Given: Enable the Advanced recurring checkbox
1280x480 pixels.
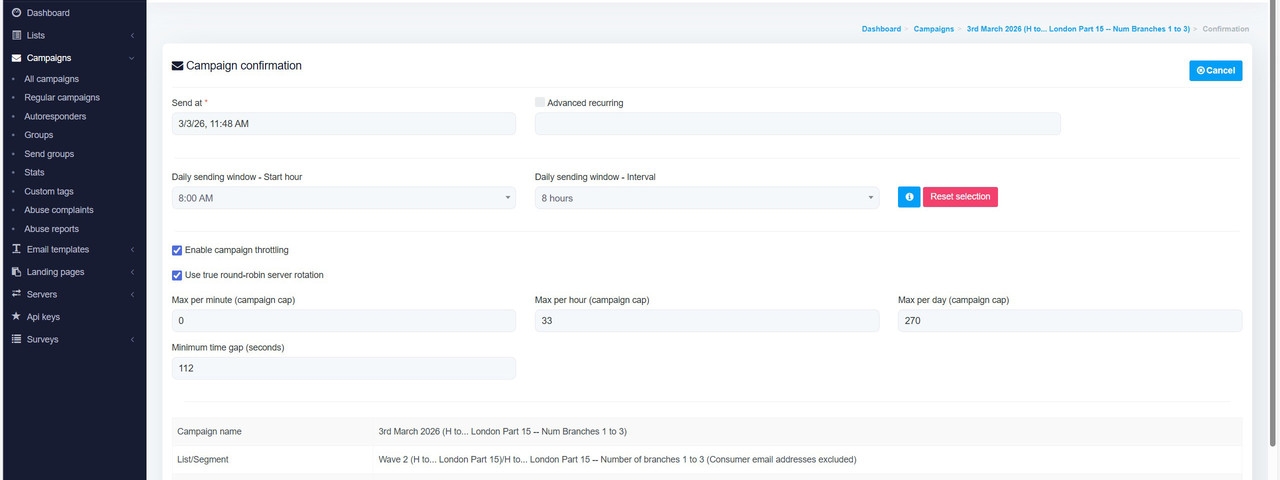Looking at the screenshot, I should [540, 102].
